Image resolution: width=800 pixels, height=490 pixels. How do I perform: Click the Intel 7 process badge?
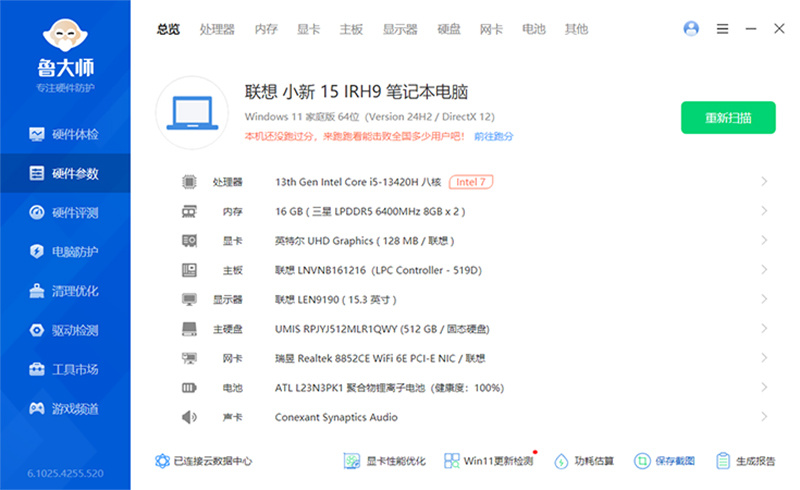pos(471,182)
